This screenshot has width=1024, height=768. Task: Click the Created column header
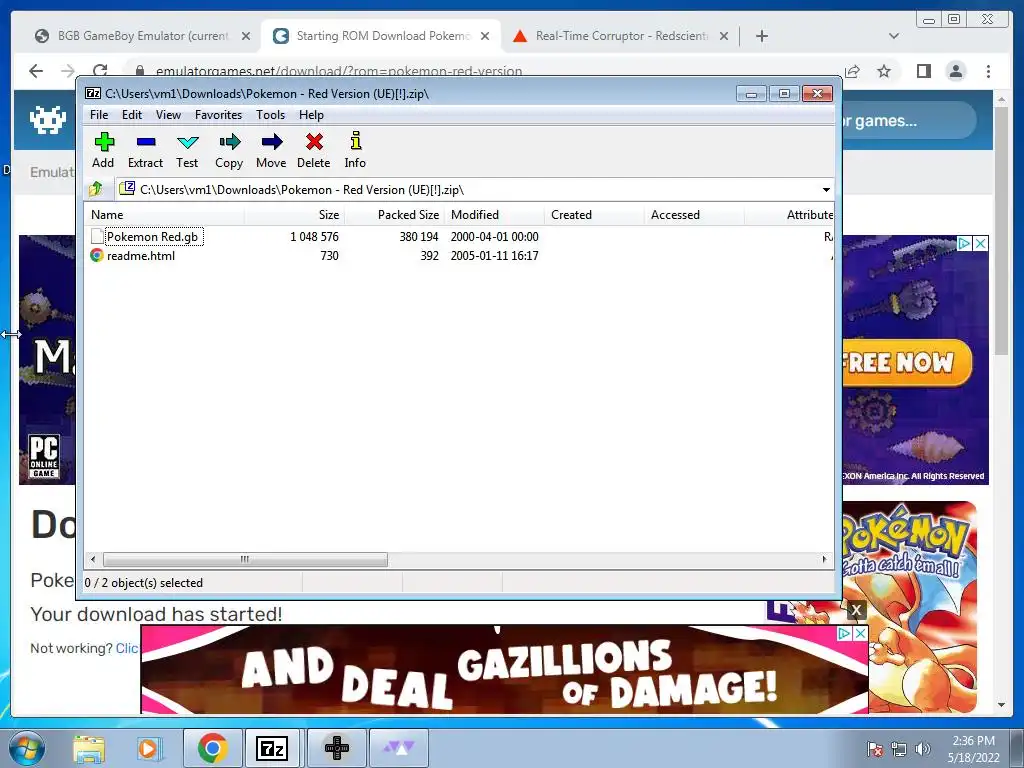pos(594,215)
